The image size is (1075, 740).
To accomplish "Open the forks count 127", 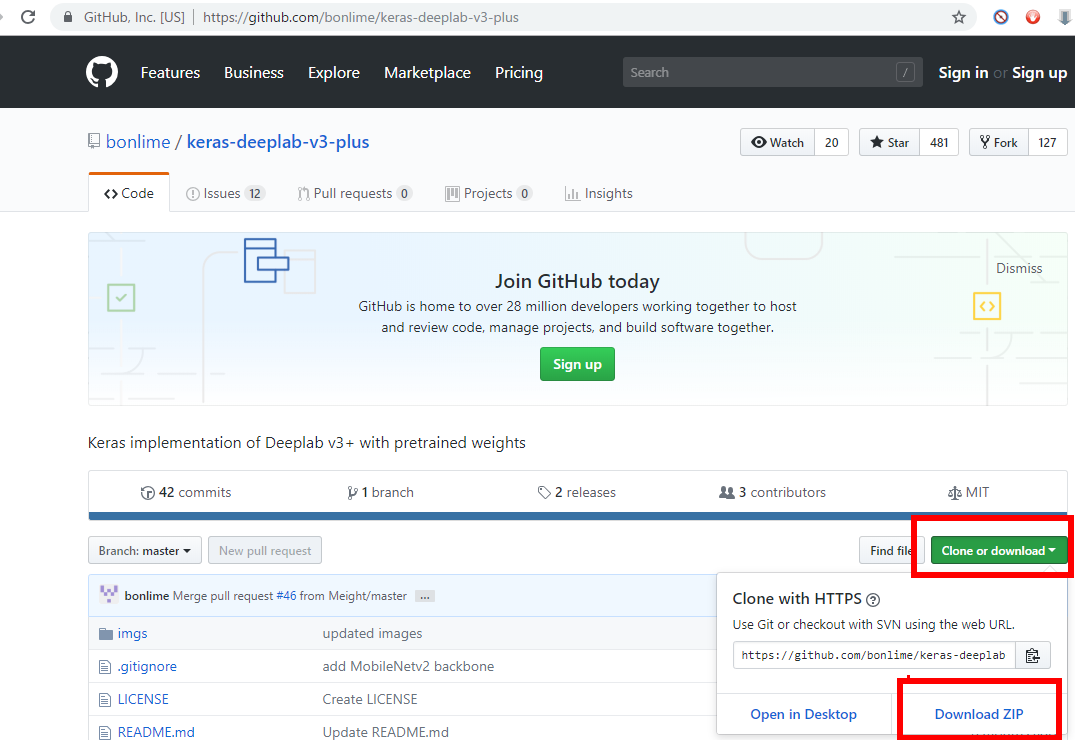I will coord(1048,142).
